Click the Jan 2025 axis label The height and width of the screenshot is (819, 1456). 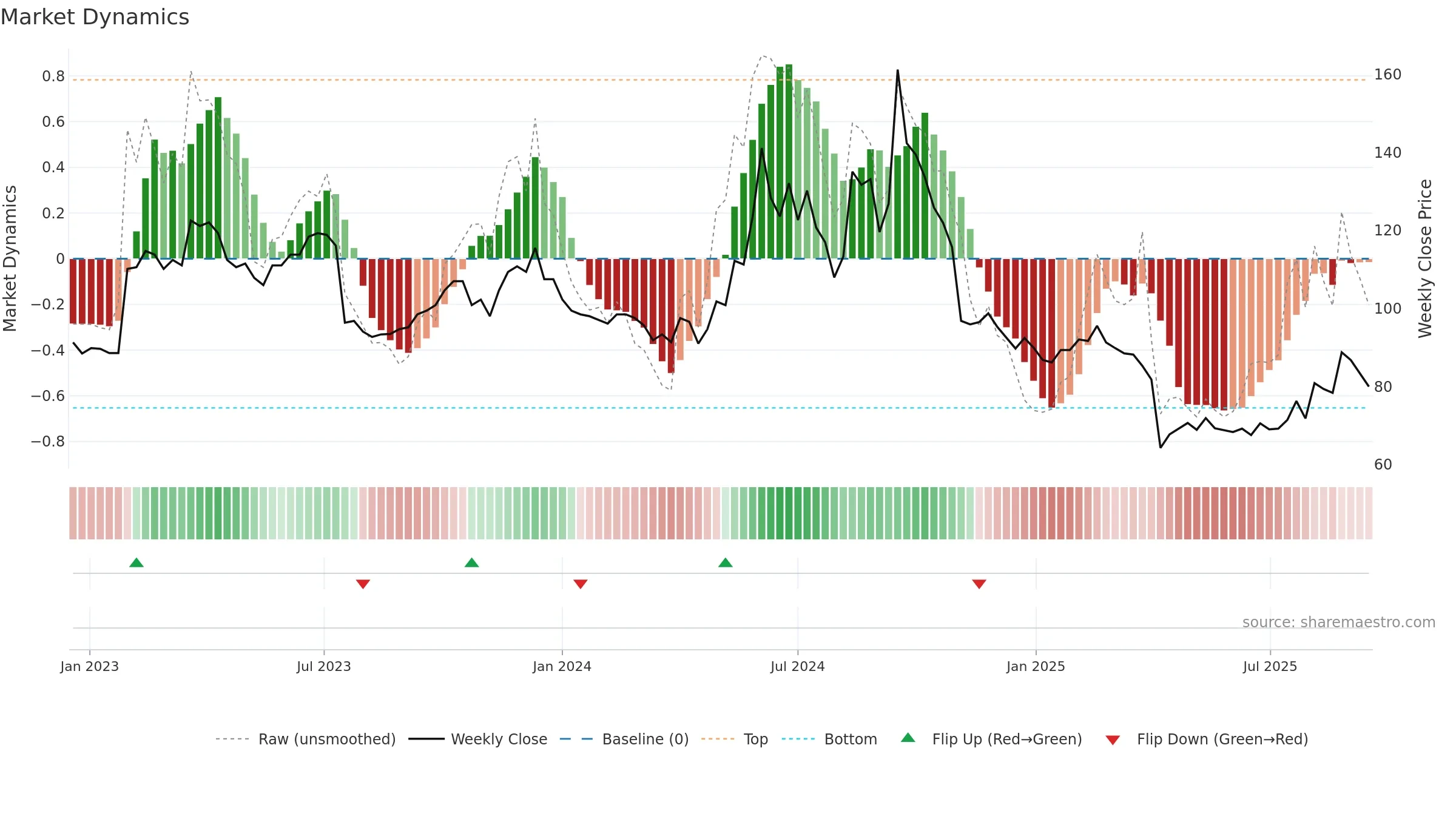pos(1036,666)
